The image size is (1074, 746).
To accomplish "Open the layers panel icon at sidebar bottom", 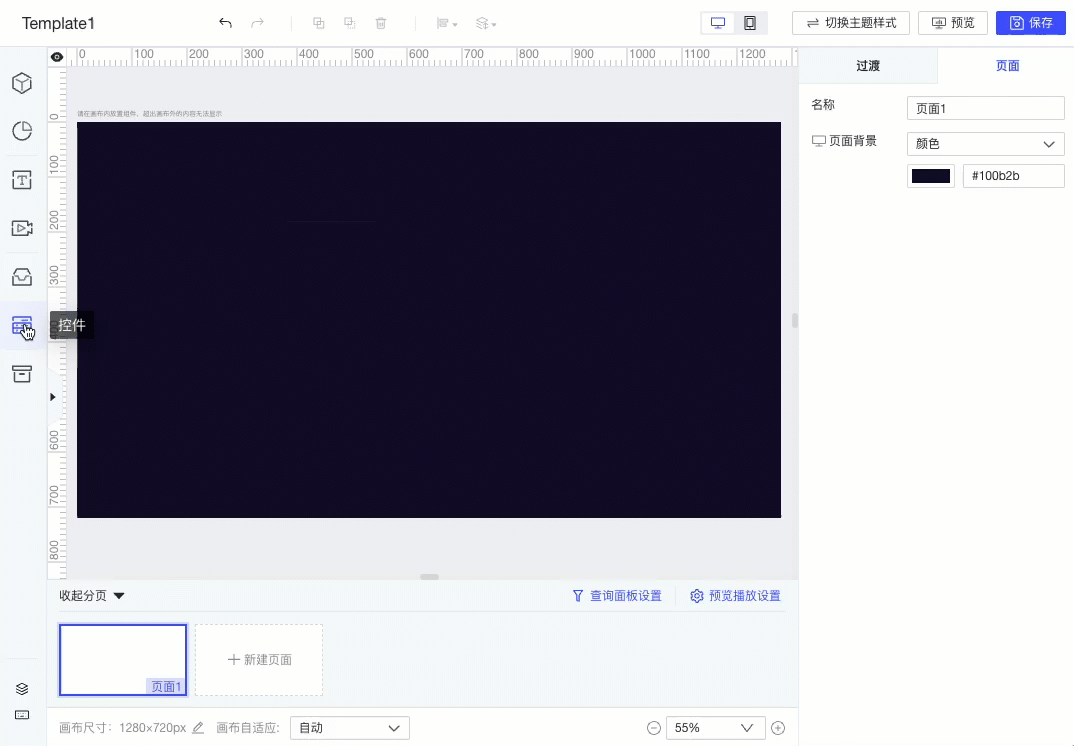I will pos(22,688).
